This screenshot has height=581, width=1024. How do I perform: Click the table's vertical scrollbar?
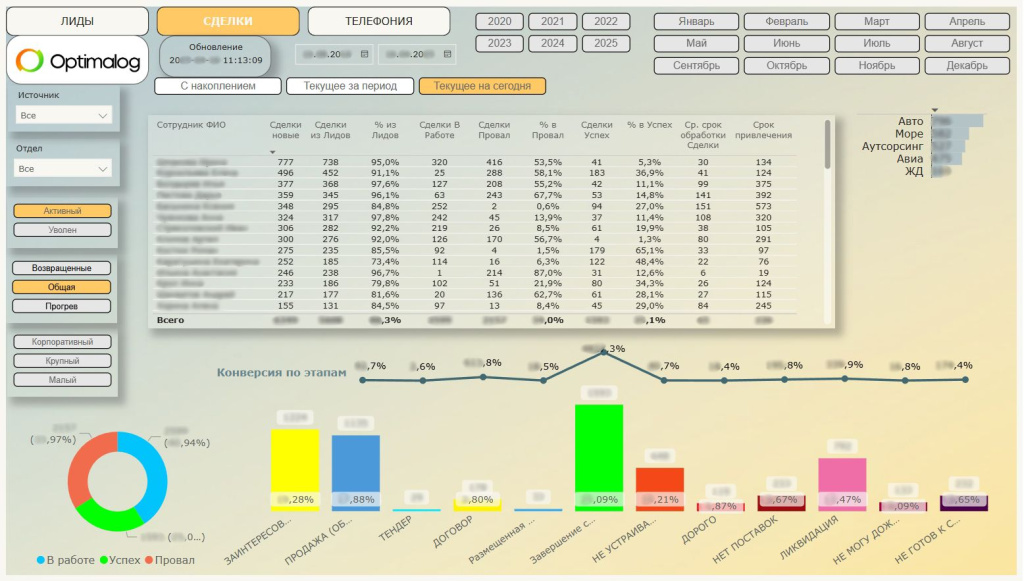pyautogui.click(x=827, y=145)
